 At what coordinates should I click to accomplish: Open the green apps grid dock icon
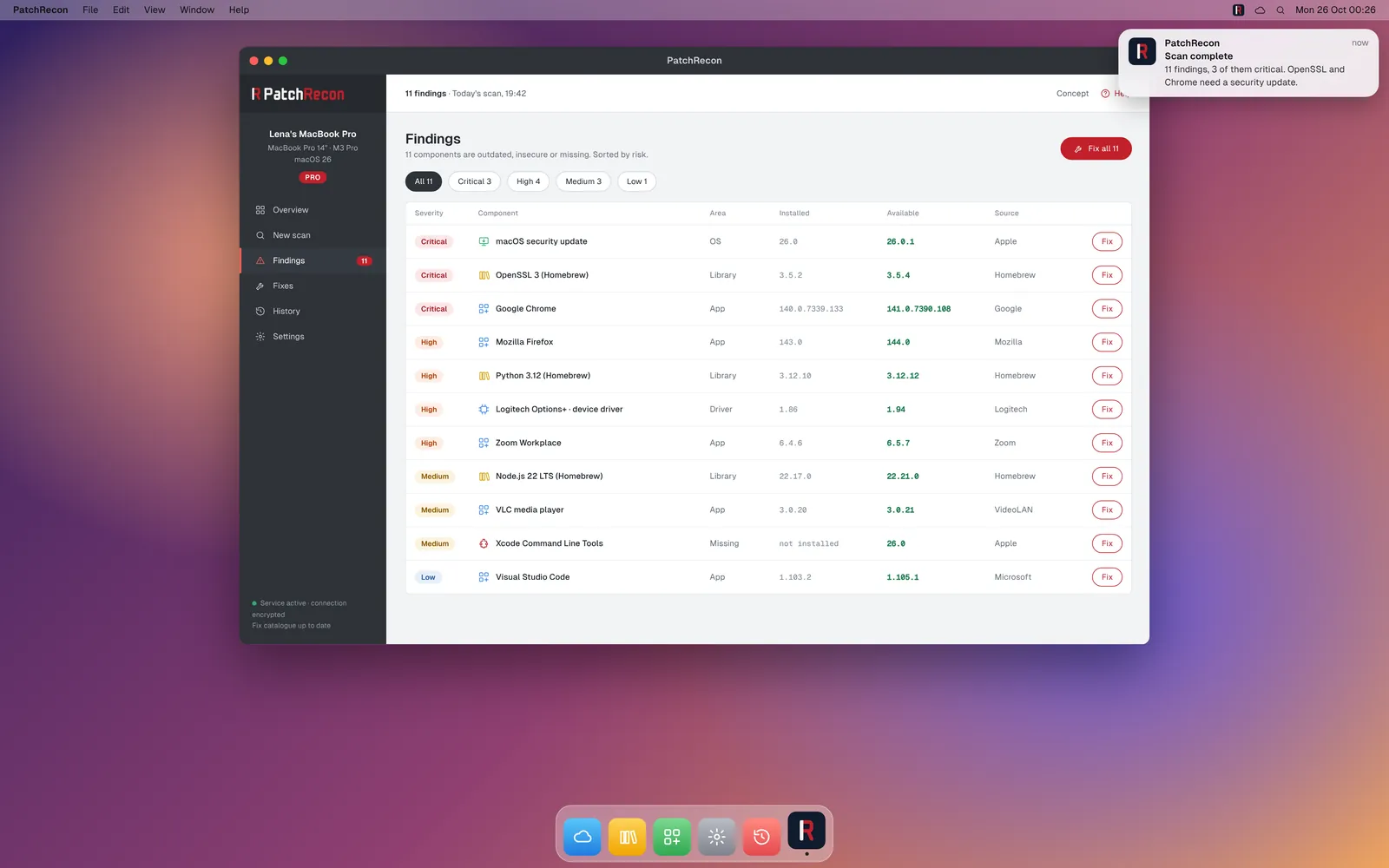tap(672, 837)
